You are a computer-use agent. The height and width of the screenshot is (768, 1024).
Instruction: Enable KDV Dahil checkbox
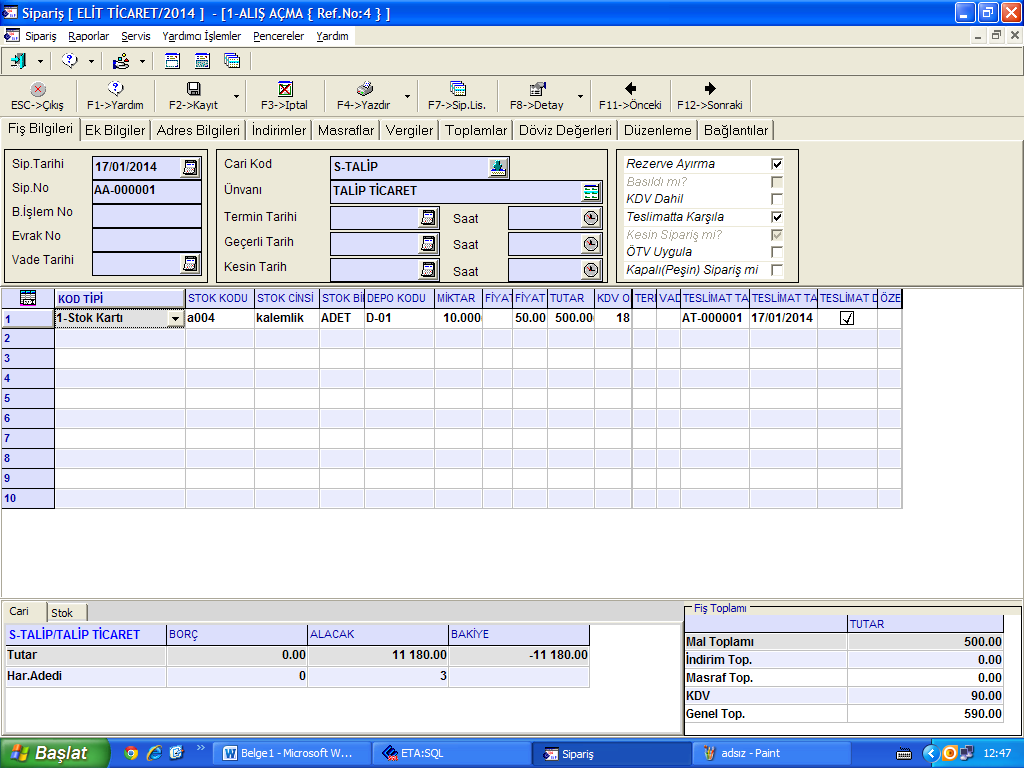[x=776, y=199]
